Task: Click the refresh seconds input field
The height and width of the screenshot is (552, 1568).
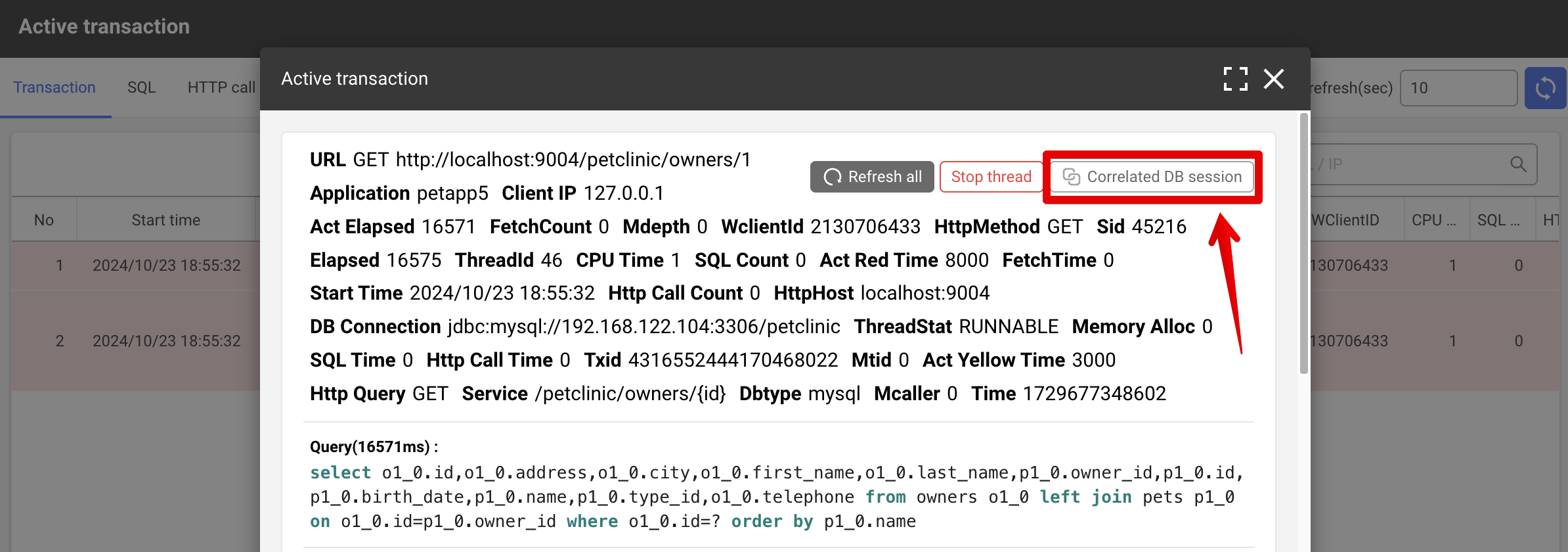Action: tap(1458, 88)
